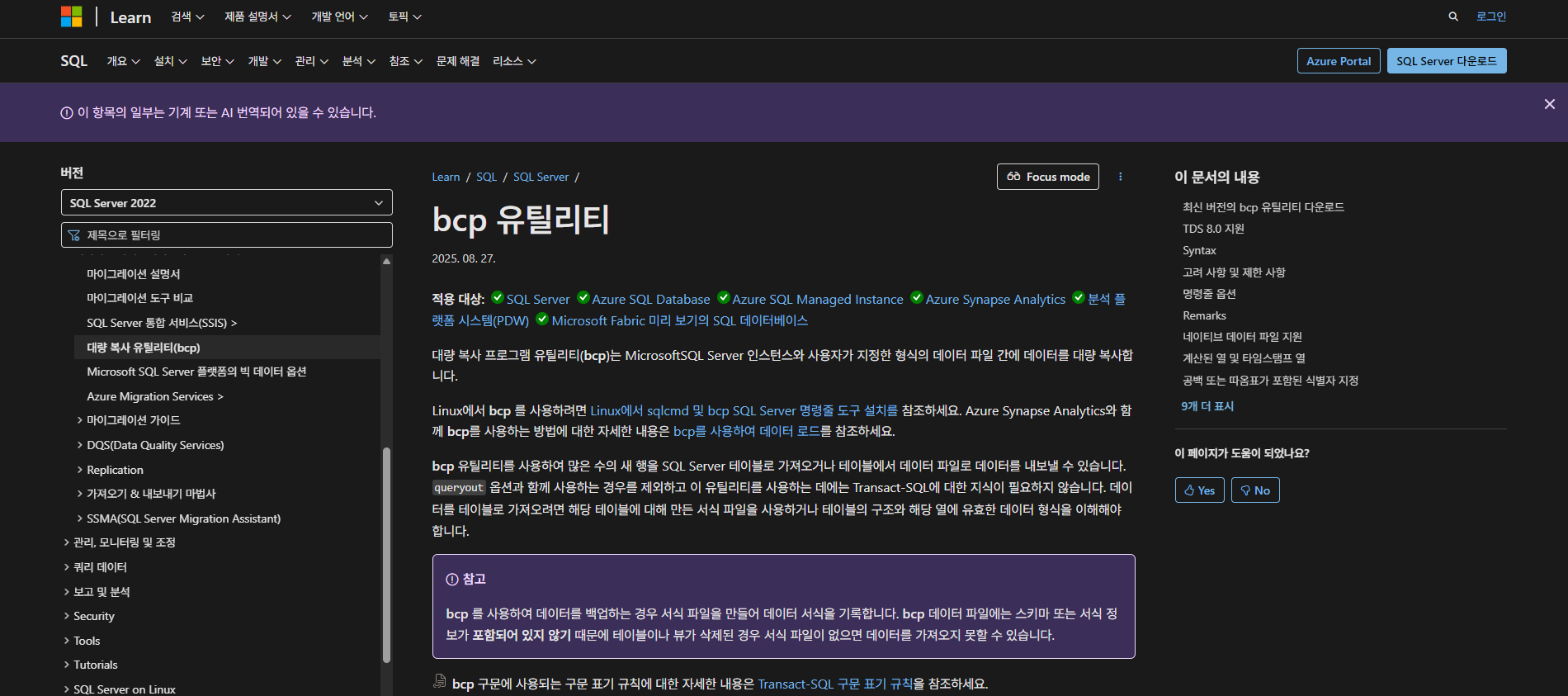Screen dimensions: 1568x696
Task: Expand the 개발 nav dropdown
Action: click(x=264, y=61)
